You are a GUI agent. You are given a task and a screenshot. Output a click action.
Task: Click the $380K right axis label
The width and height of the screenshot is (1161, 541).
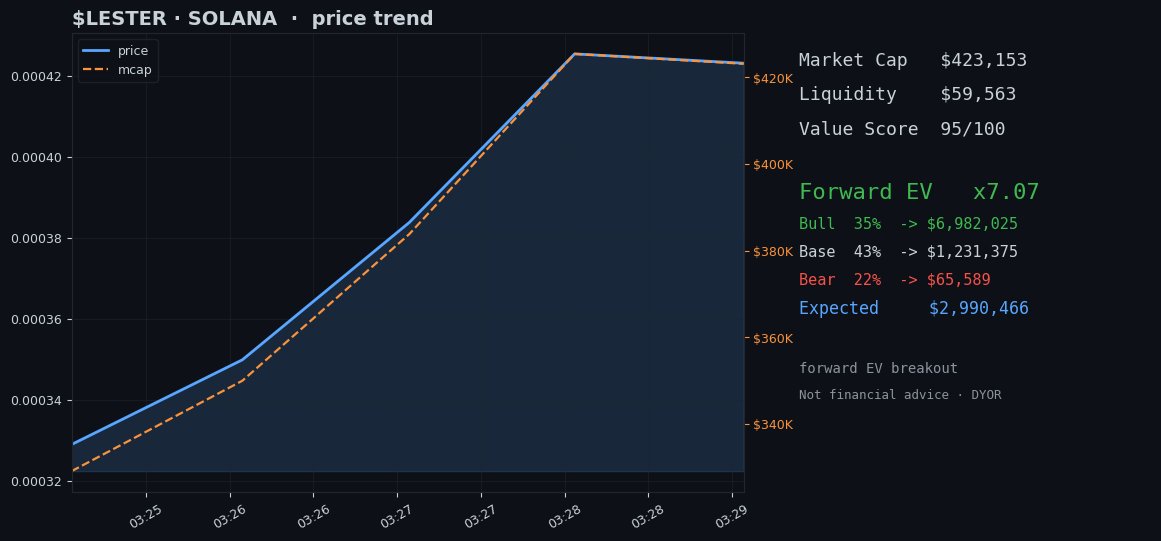[773, 252]
